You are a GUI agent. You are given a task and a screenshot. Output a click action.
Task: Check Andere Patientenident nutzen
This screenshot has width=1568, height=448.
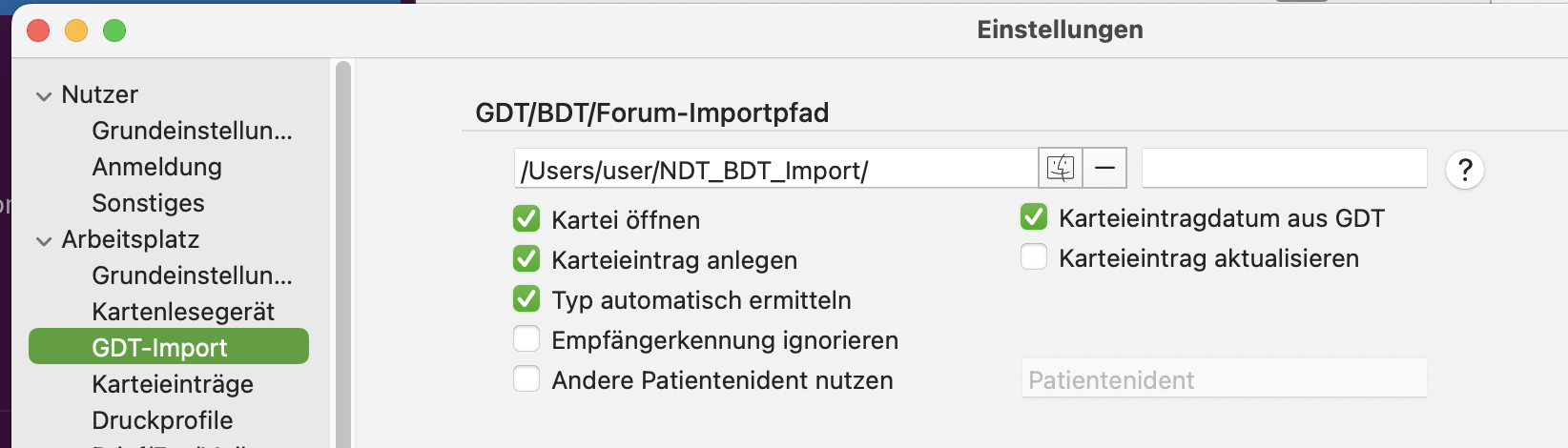[x=526, y=379]
